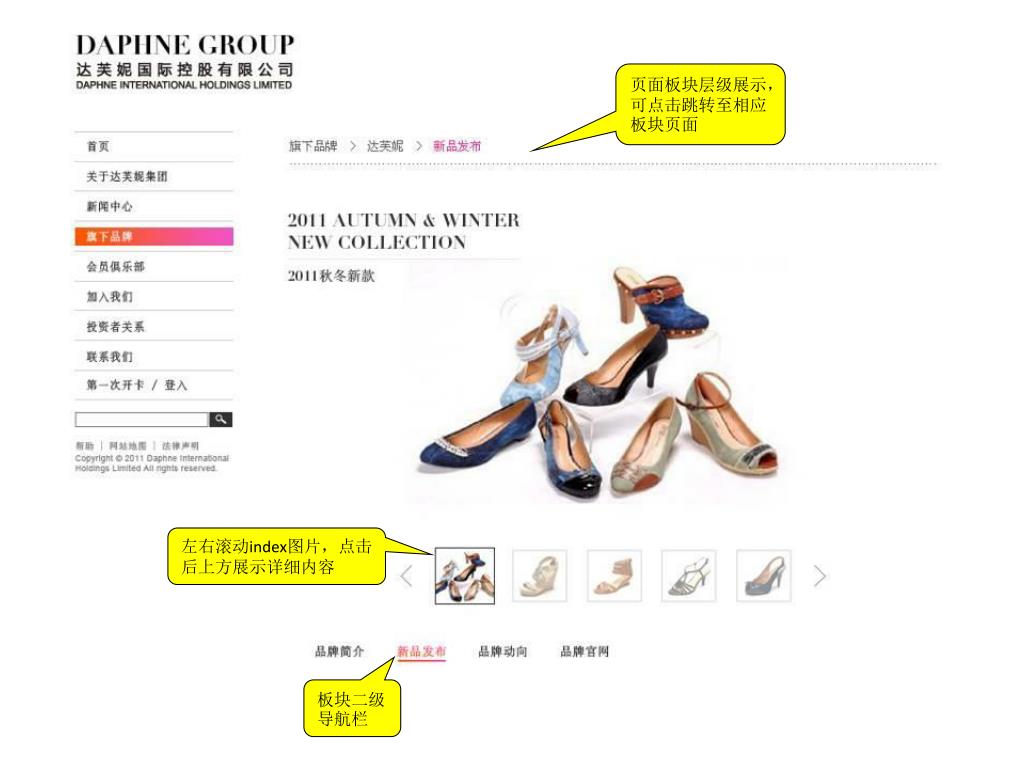
Task: Click the 网站地图 footer link
Action: coord(127,446)
